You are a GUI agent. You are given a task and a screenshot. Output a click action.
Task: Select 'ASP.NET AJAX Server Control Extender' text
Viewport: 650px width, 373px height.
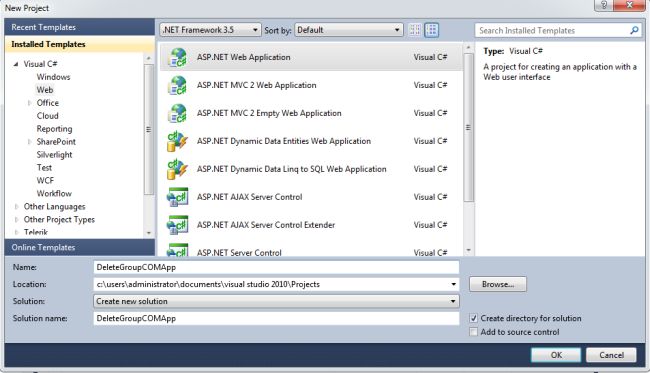[266, 225]
